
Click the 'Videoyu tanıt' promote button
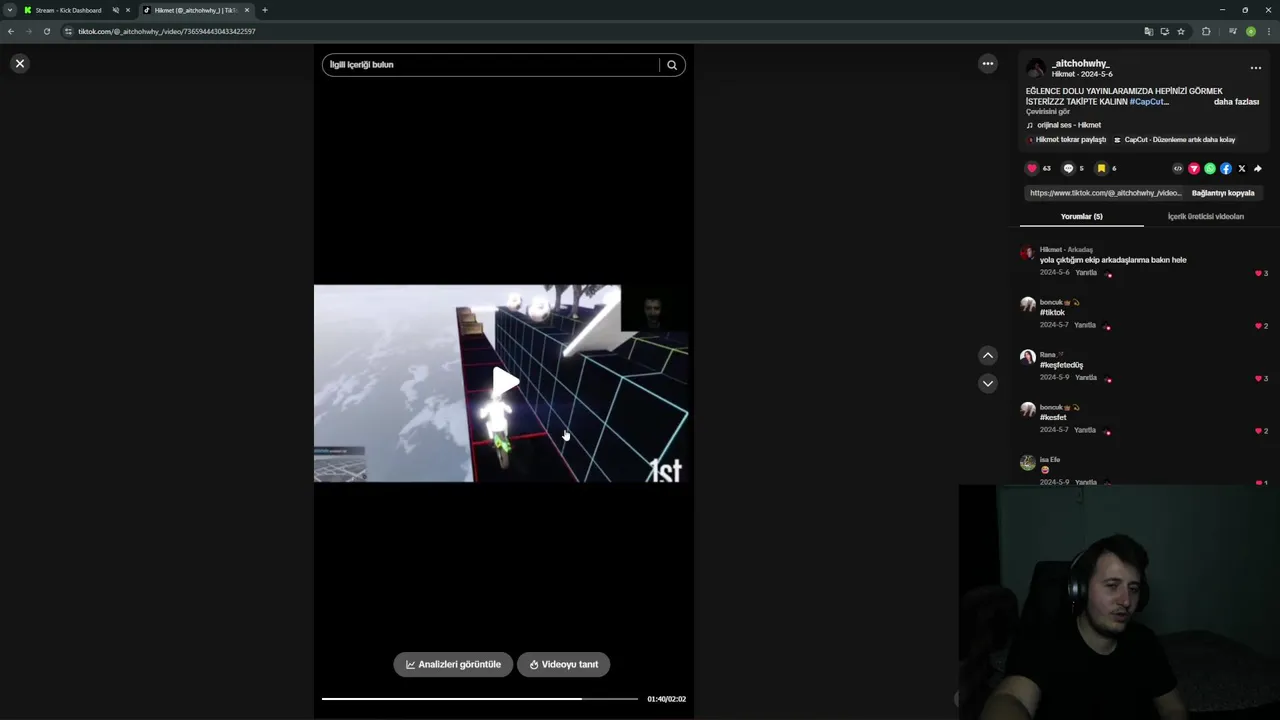pos(563,664)
